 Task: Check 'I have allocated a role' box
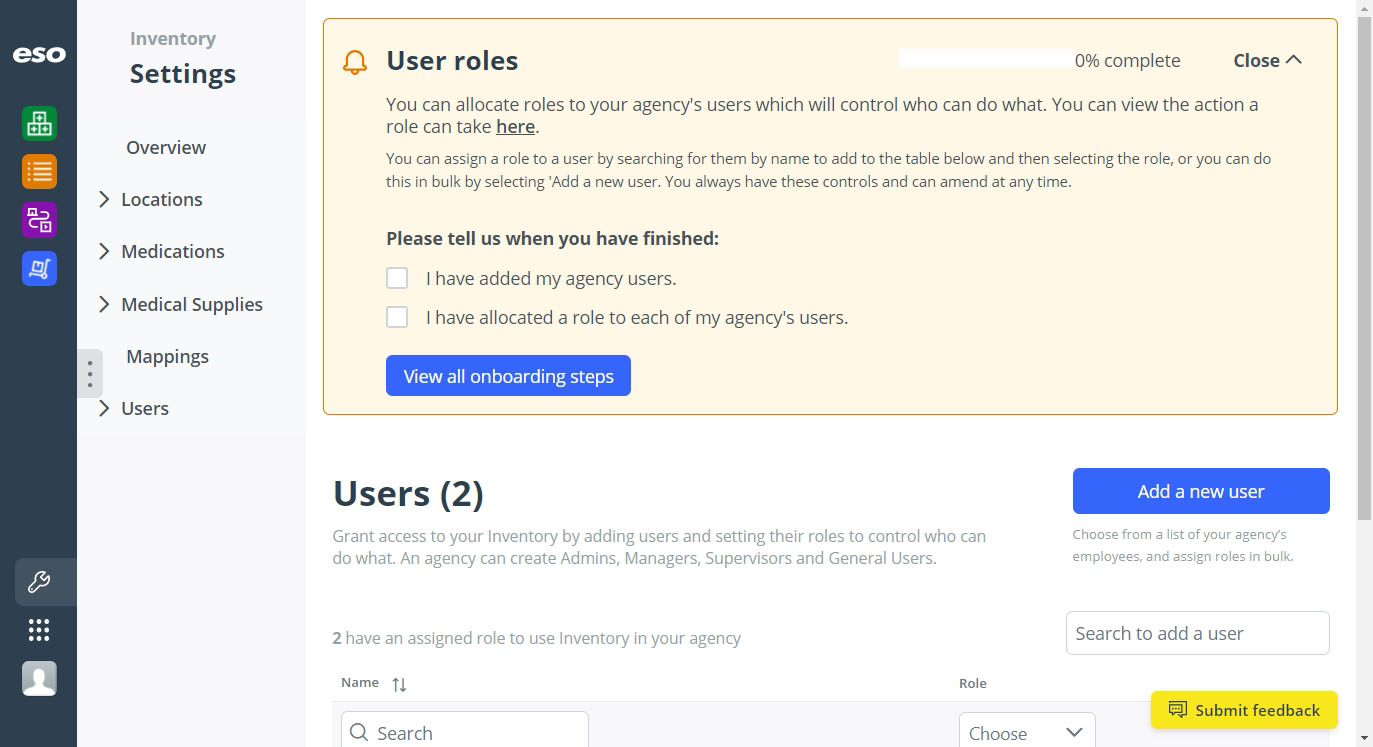(x=397, y=317)
